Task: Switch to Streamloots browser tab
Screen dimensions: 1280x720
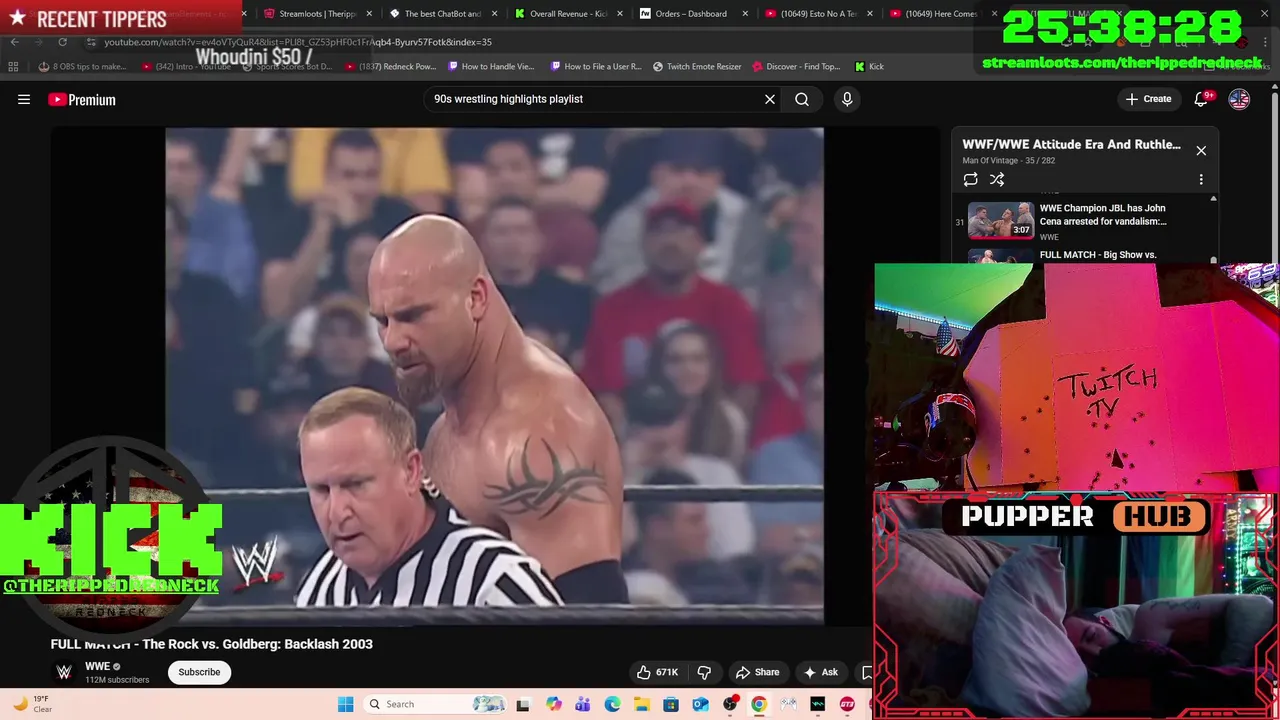Action: [x=318, y=14]
